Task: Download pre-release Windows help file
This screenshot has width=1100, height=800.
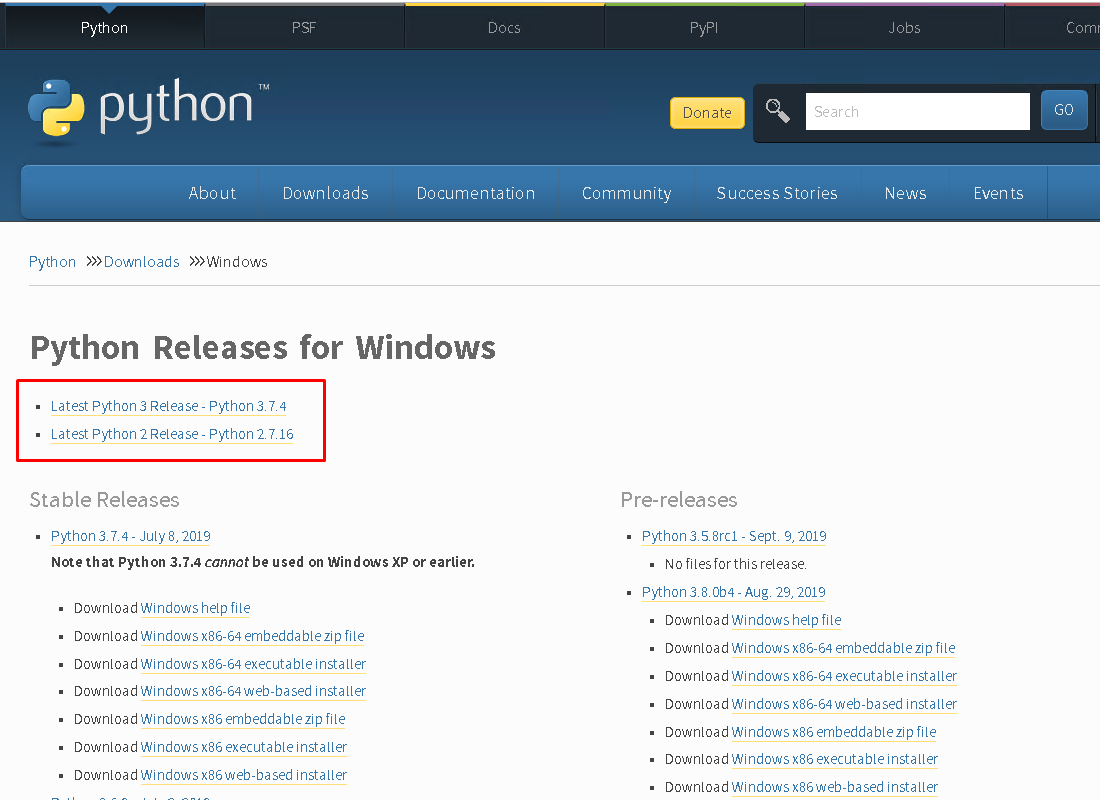Action: 786,620
